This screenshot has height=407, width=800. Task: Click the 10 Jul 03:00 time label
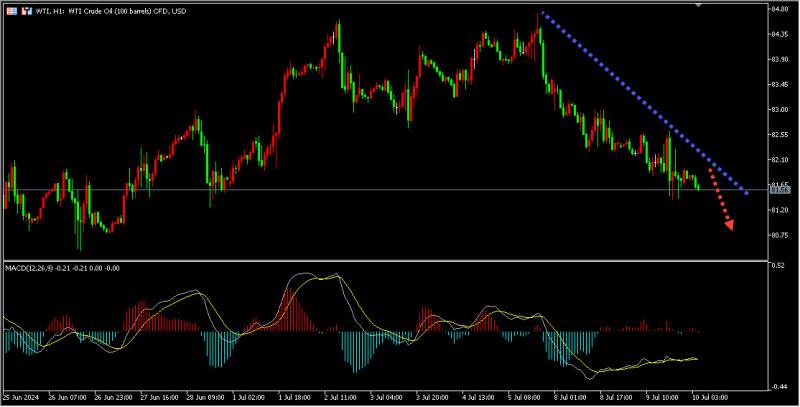pos(709,397)
